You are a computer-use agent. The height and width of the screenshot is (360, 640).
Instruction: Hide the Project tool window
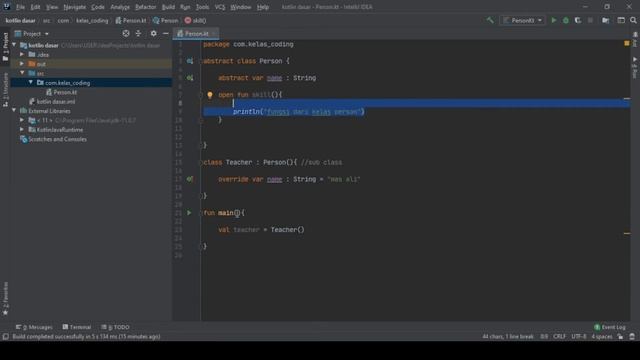[x=166, y=33]
